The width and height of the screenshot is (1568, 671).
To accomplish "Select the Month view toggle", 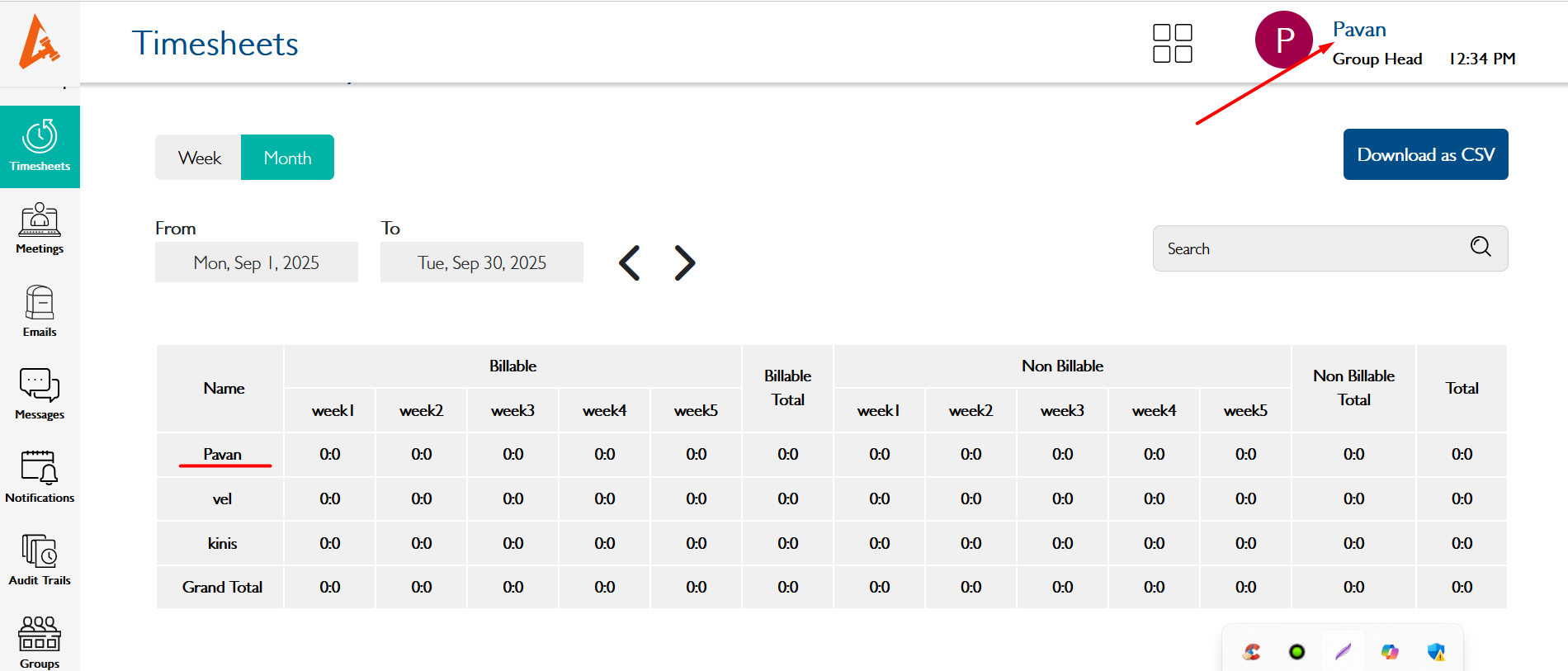I will pyautogui.click(x=287, y=158).
